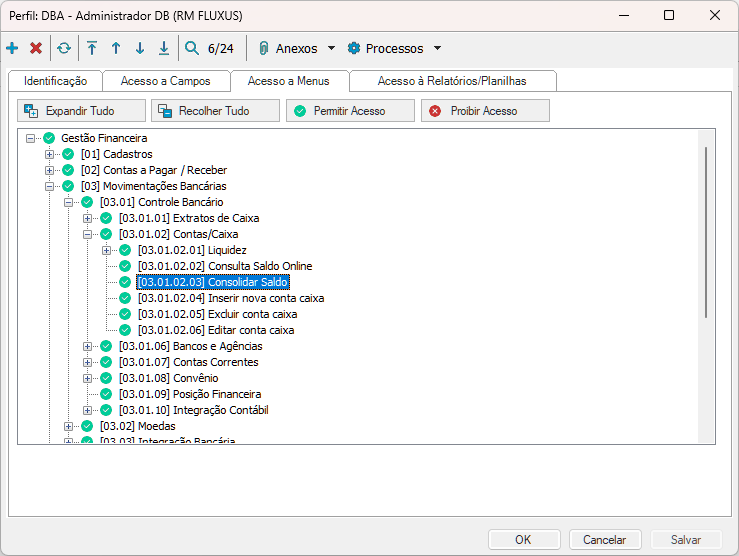The image size is (739, 556).
Task: Open the Processos dropdown arrow
Action: click(x=437, y=48)
